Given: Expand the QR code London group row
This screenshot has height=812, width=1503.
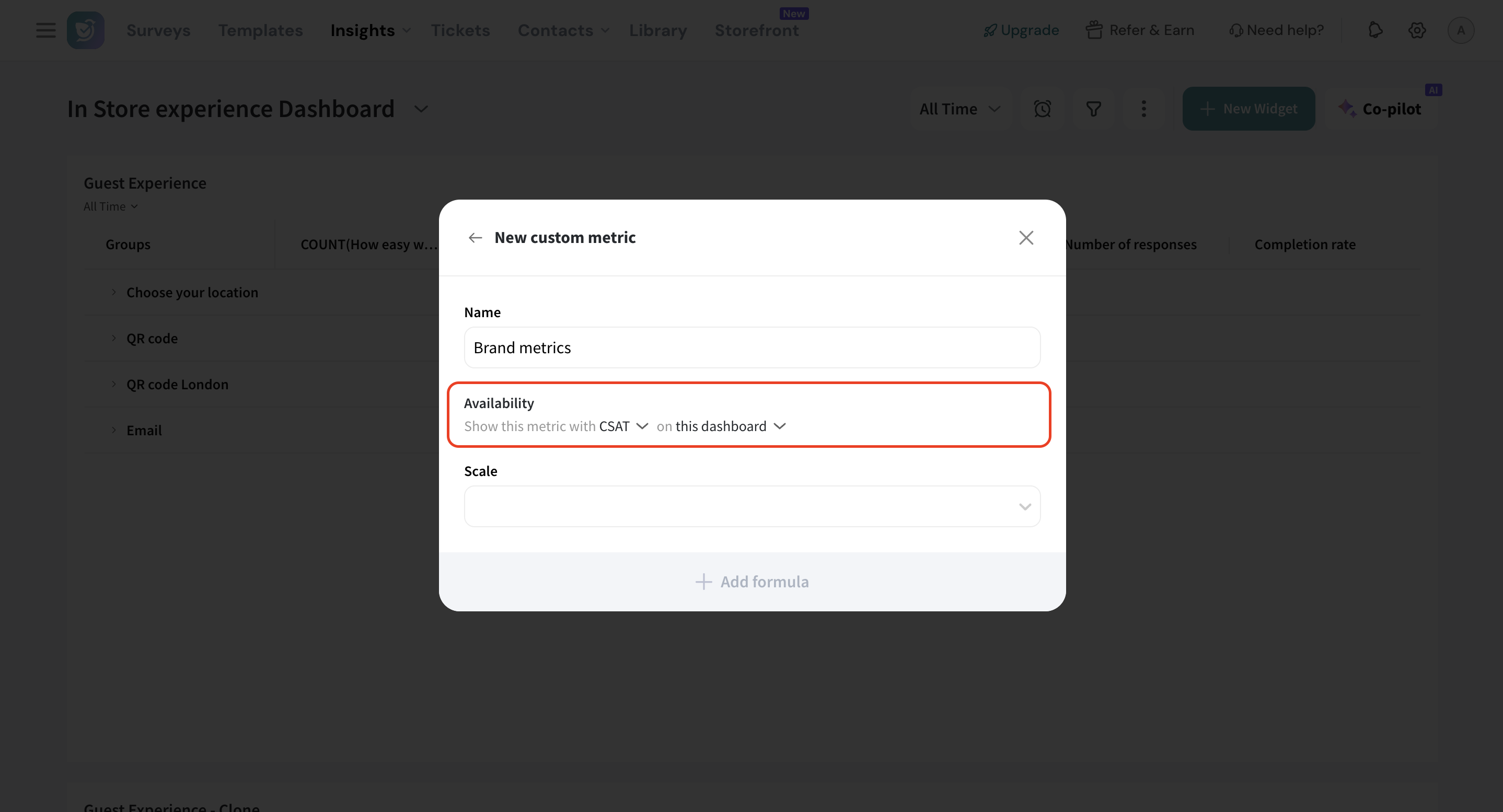Looking at the screenshot, I should (x=114, y=384).
